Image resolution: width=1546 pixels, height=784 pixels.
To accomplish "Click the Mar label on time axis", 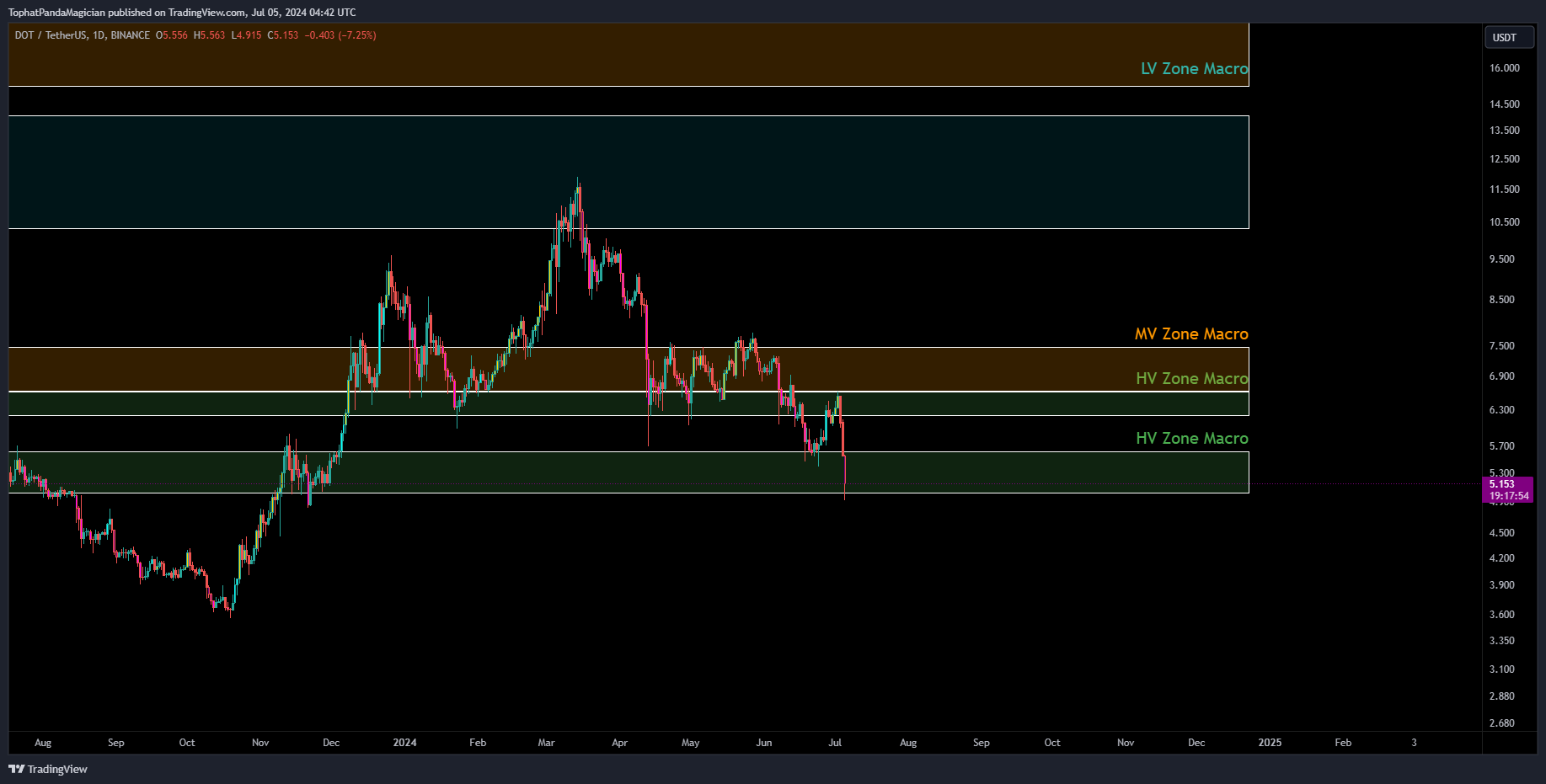I will [546, 743].
